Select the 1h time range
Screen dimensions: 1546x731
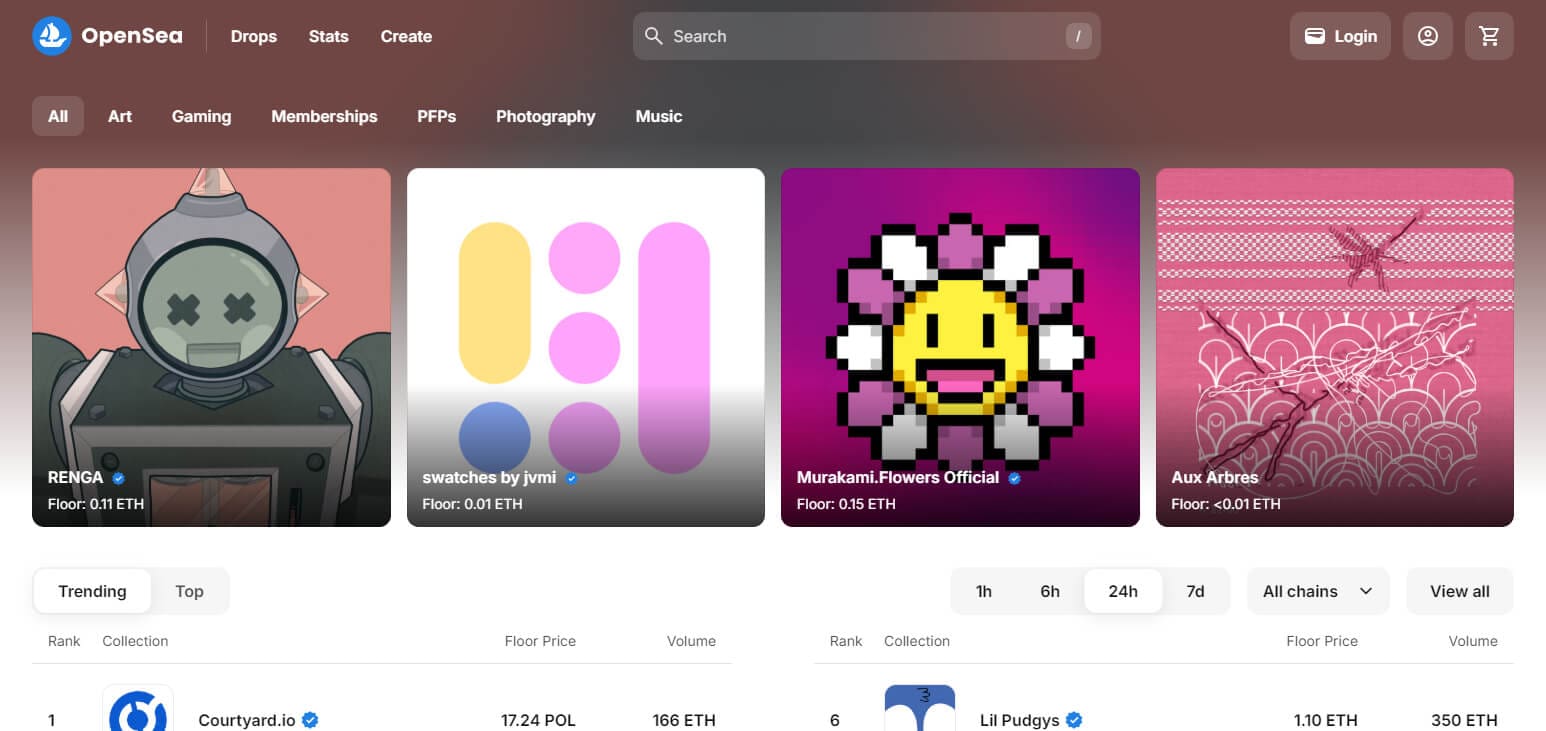click(x=984, y=591)
